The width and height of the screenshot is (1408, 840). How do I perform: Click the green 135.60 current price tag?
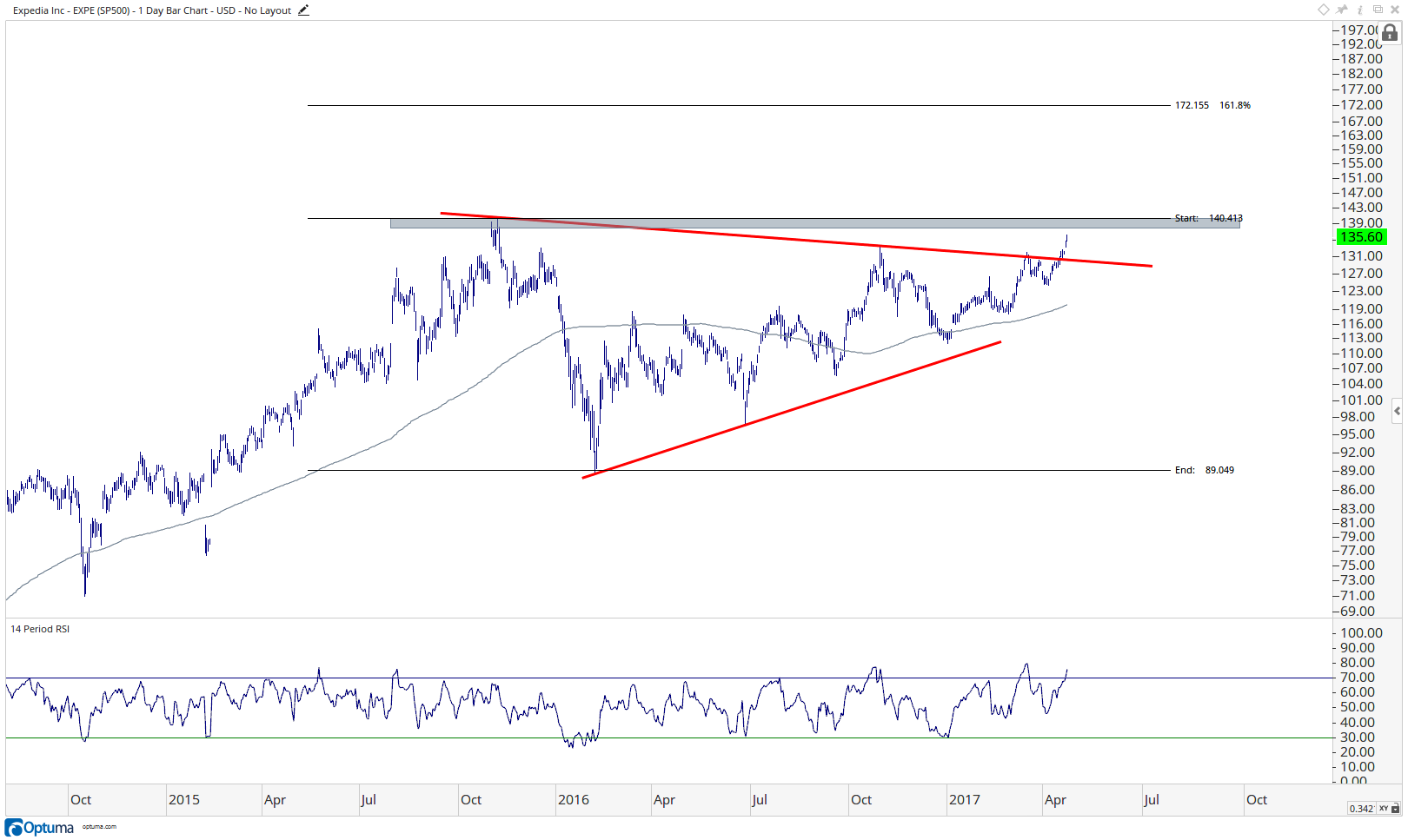pos(1361,237)
